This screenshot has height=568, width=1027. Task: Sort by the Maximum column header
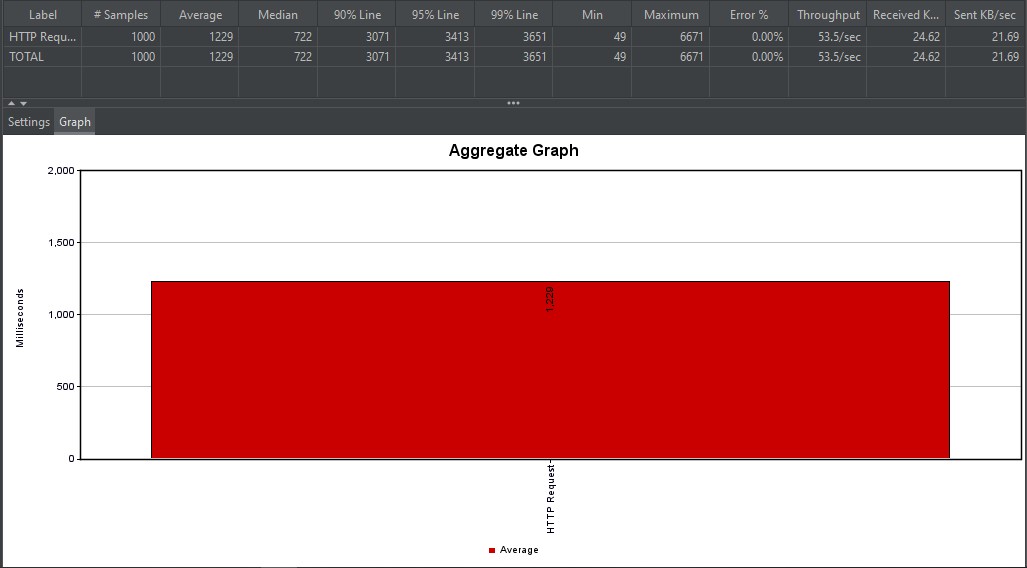[671, 14]
